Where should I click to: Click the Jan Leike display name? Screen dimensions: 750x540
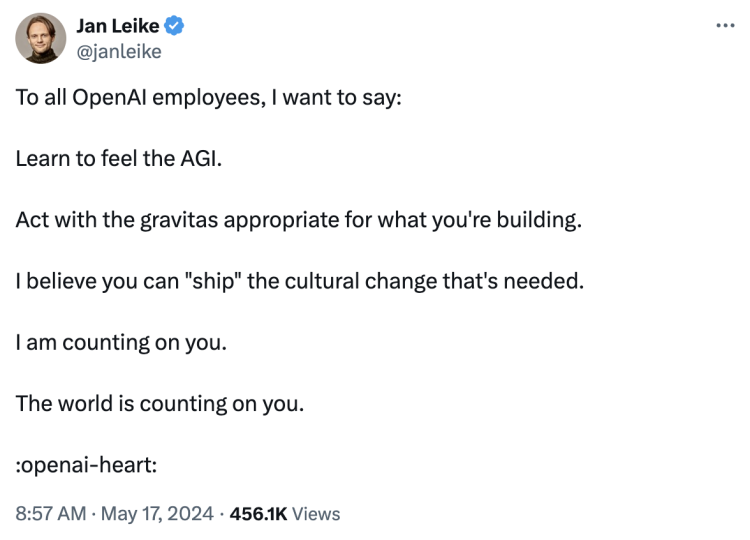point(118,26)
